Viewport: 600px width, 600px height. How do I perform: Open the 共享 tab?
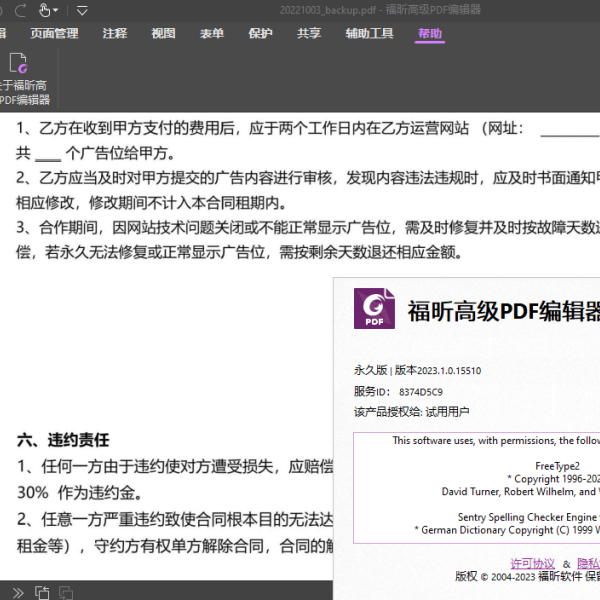click(x=309, y=34)
